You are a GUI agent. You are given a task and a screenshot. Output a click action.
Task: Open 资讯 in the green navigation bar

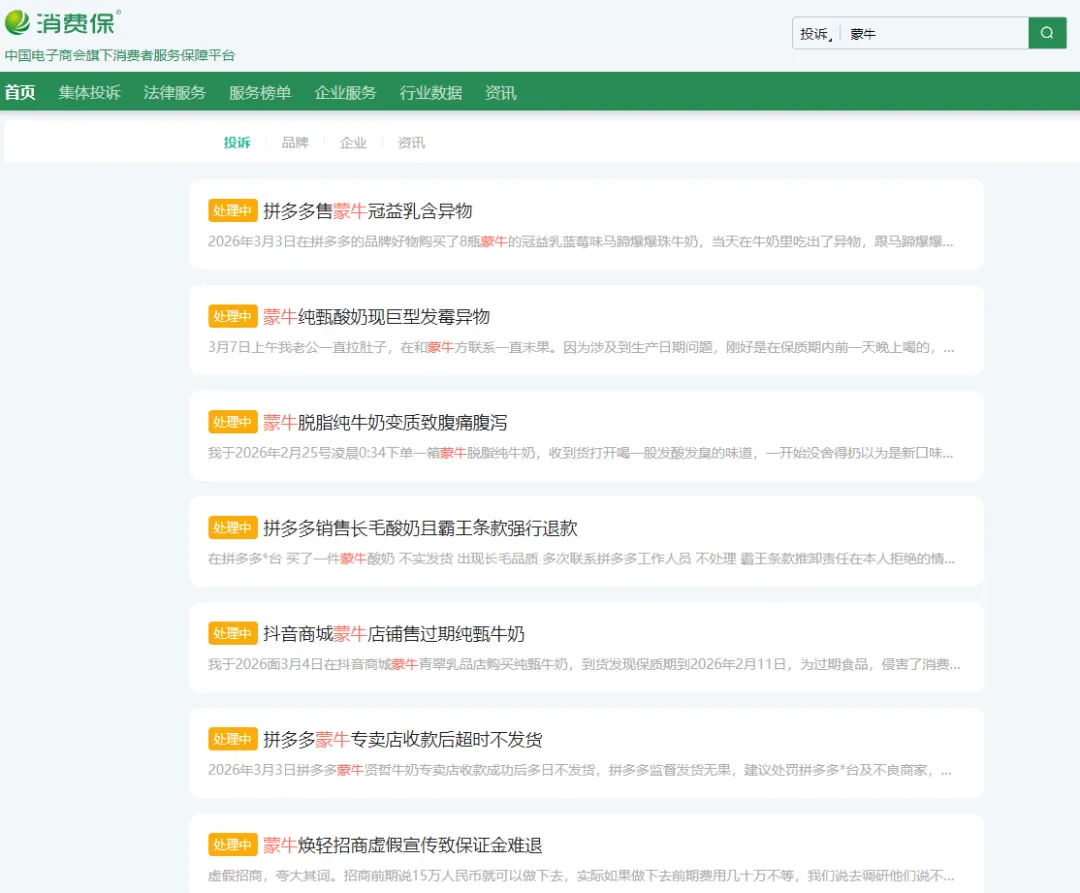pyautogui.click(x=500, y=93)
